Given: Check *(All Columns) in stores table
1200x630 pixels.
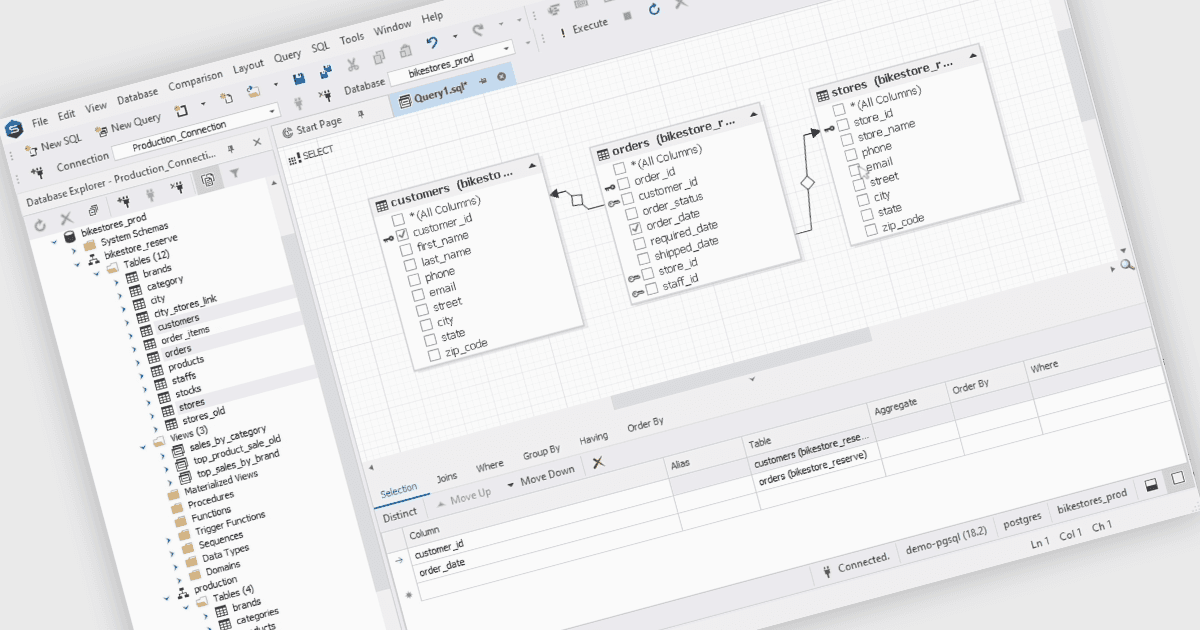Looking at the screenshot, I should point(839,109).
